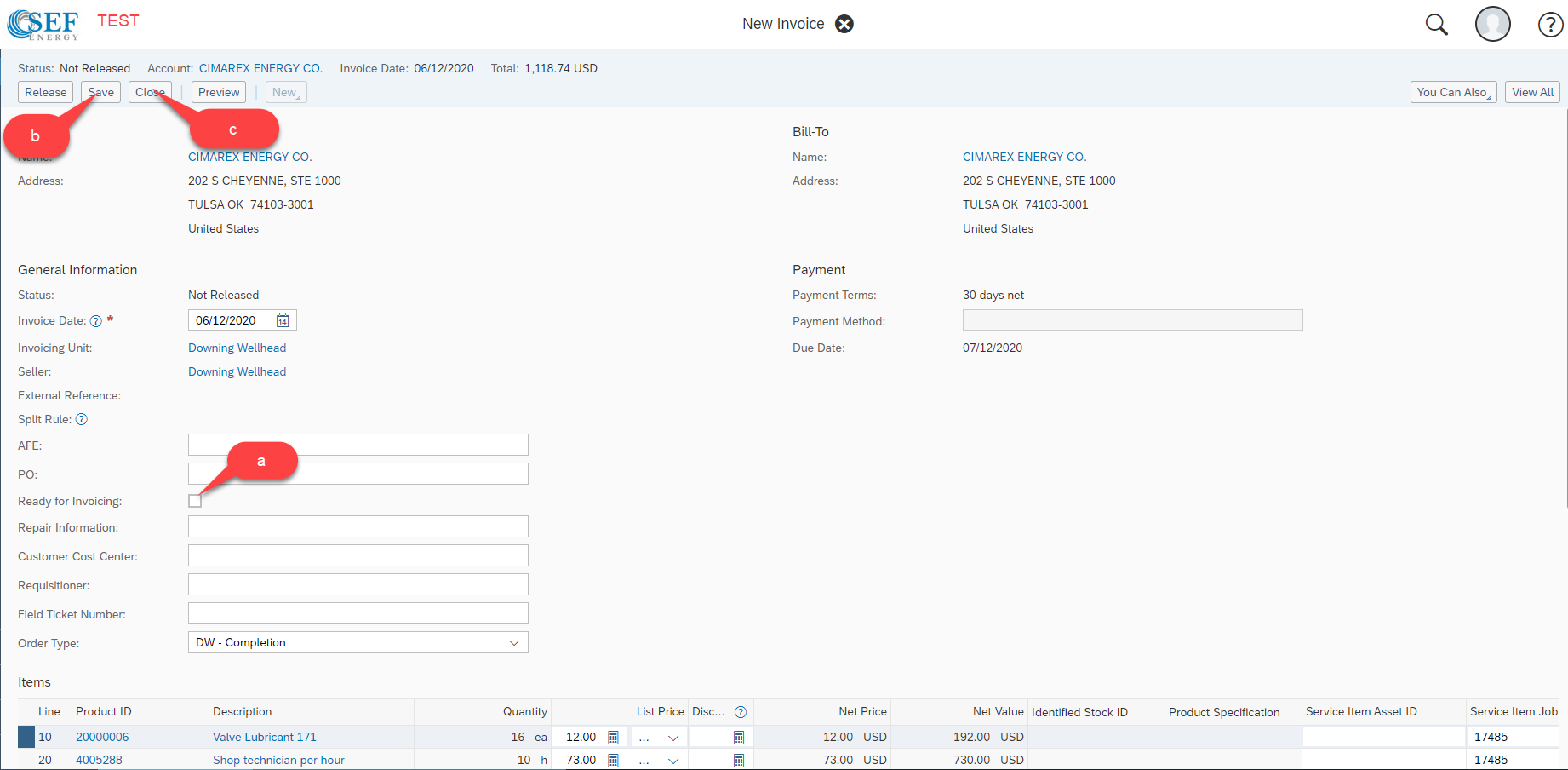Open list price calculator for line 10
This screenshot has width=1568, height=770.
[613, 738]
